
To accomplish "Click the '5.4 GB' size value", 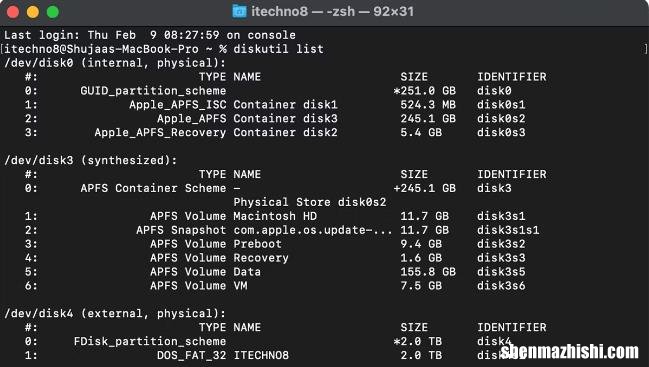I will pyautogui.click(x=421, y=132).
